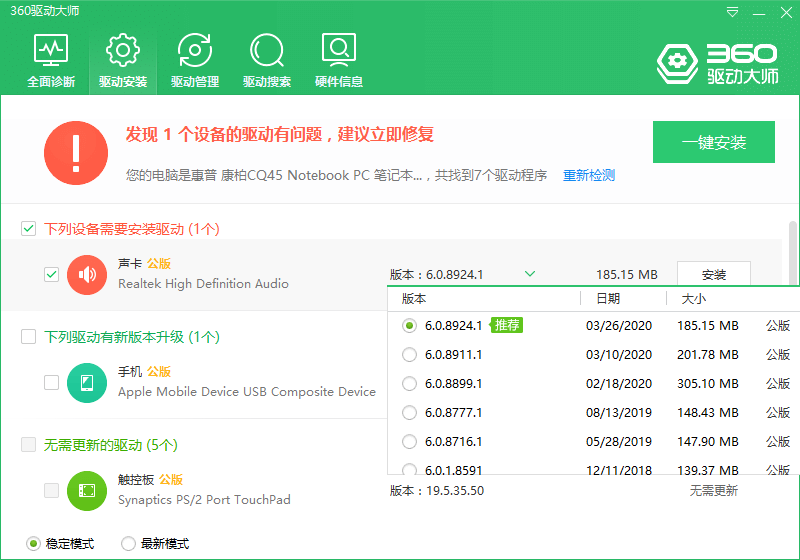Choose version 6.0.8777.1 from the list
Viewport: 800px width, 560px height.
pyautogui.click(x=409, y=413)
